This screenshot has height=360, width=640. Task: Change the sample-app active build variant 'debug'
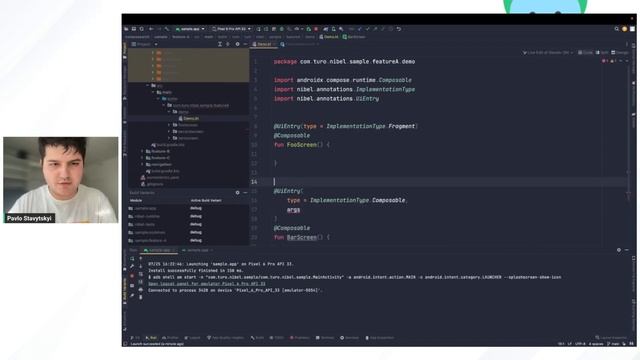196,208
